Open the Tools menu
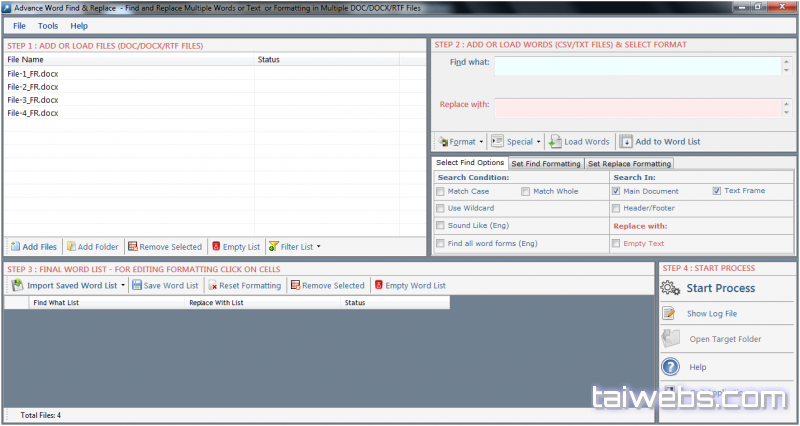Viewport: 800px width, 426px height. 48,25
